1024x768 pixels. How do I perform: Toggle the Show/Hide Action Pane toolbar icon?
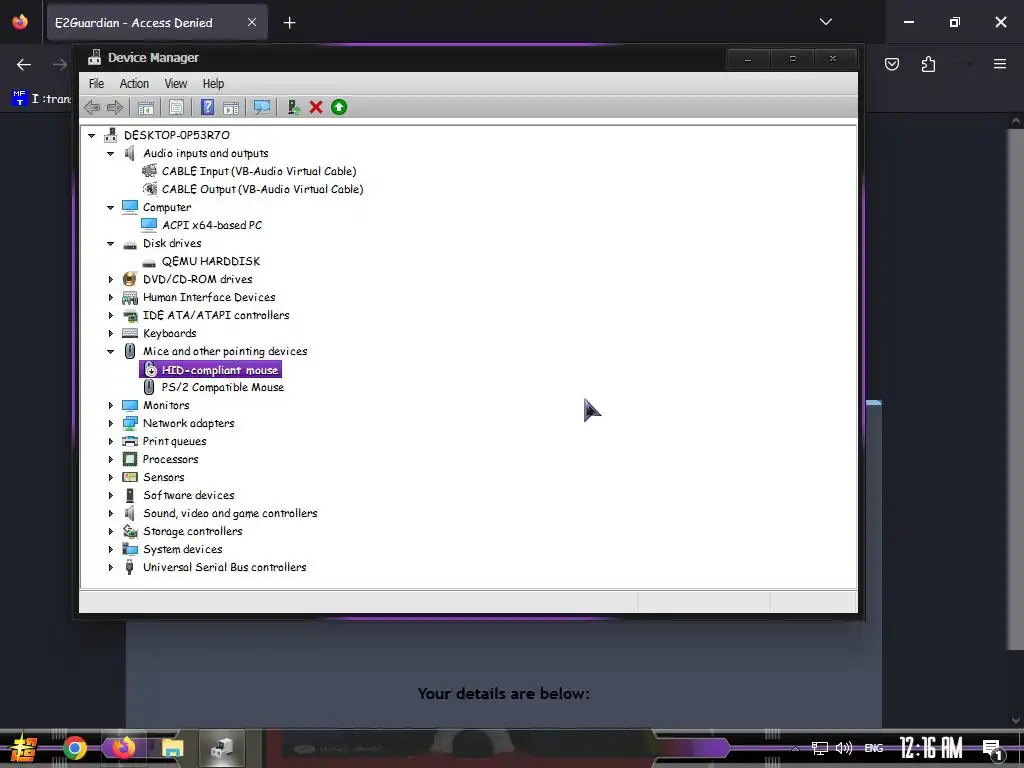231,107
